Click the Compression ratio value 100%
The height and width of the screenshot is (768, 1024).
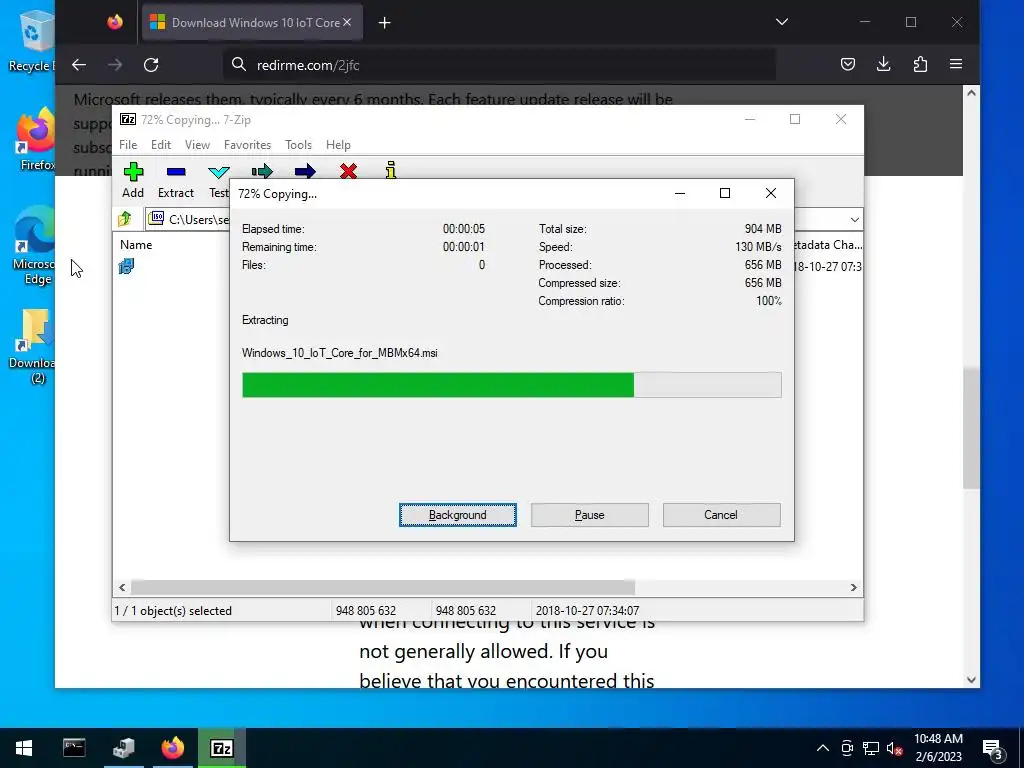point(769,301)
